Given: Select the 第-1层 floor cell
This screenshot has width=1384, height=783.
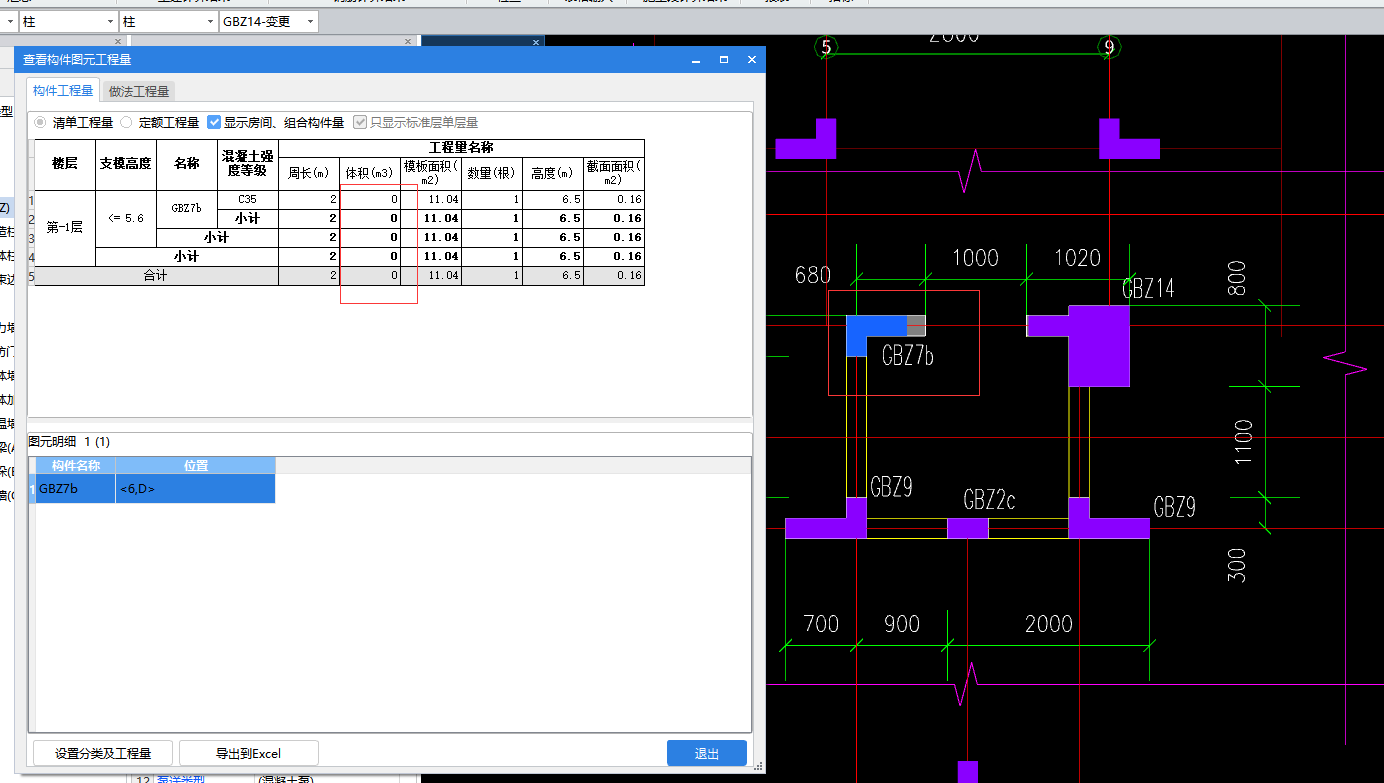Looking at the screenshot, I should (x=65, y=228).
